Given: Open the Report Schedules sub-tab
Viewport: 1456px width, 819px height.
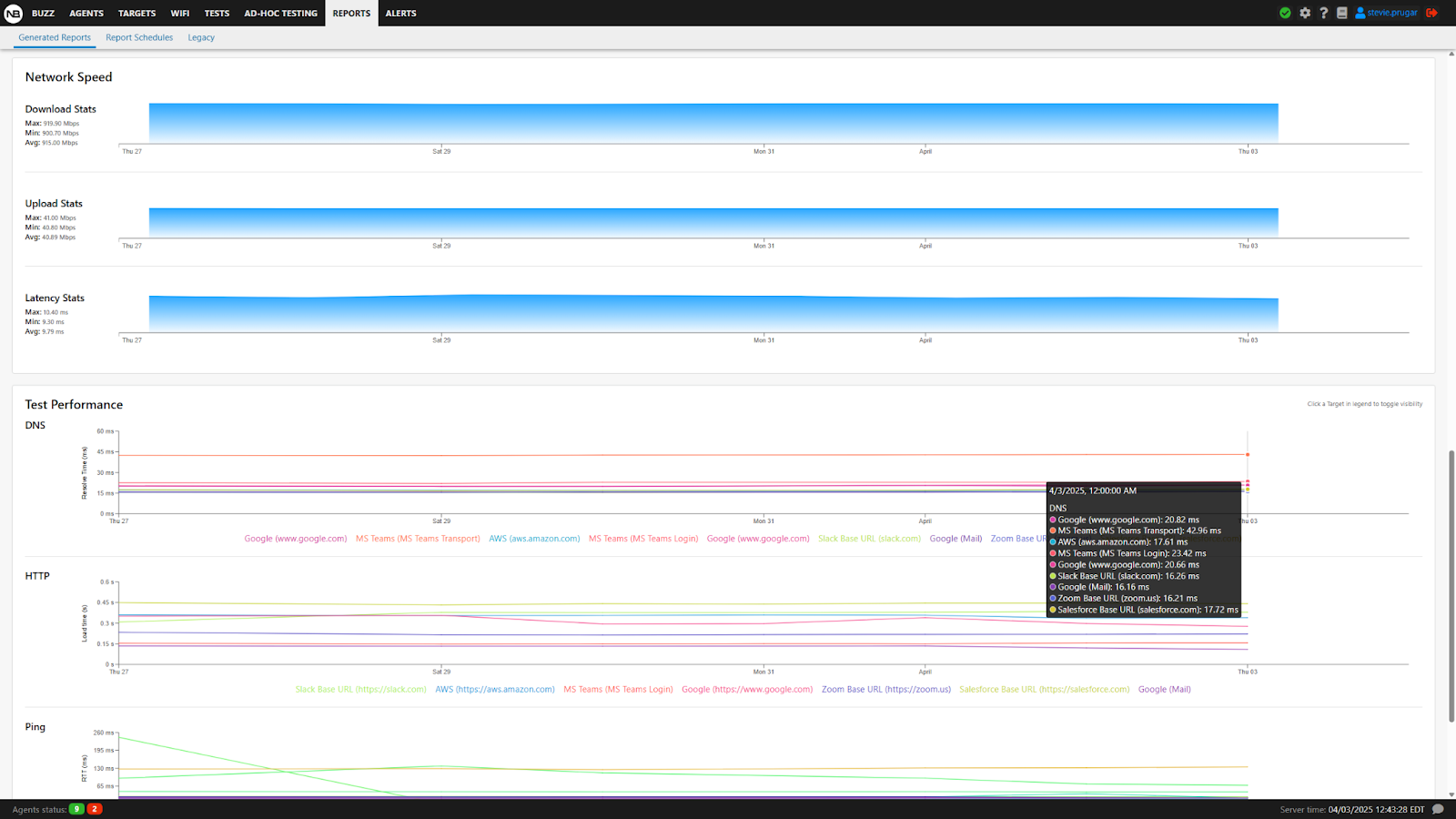Looking at the screenshot, I should pyautogui.click(x=139, y=37).
